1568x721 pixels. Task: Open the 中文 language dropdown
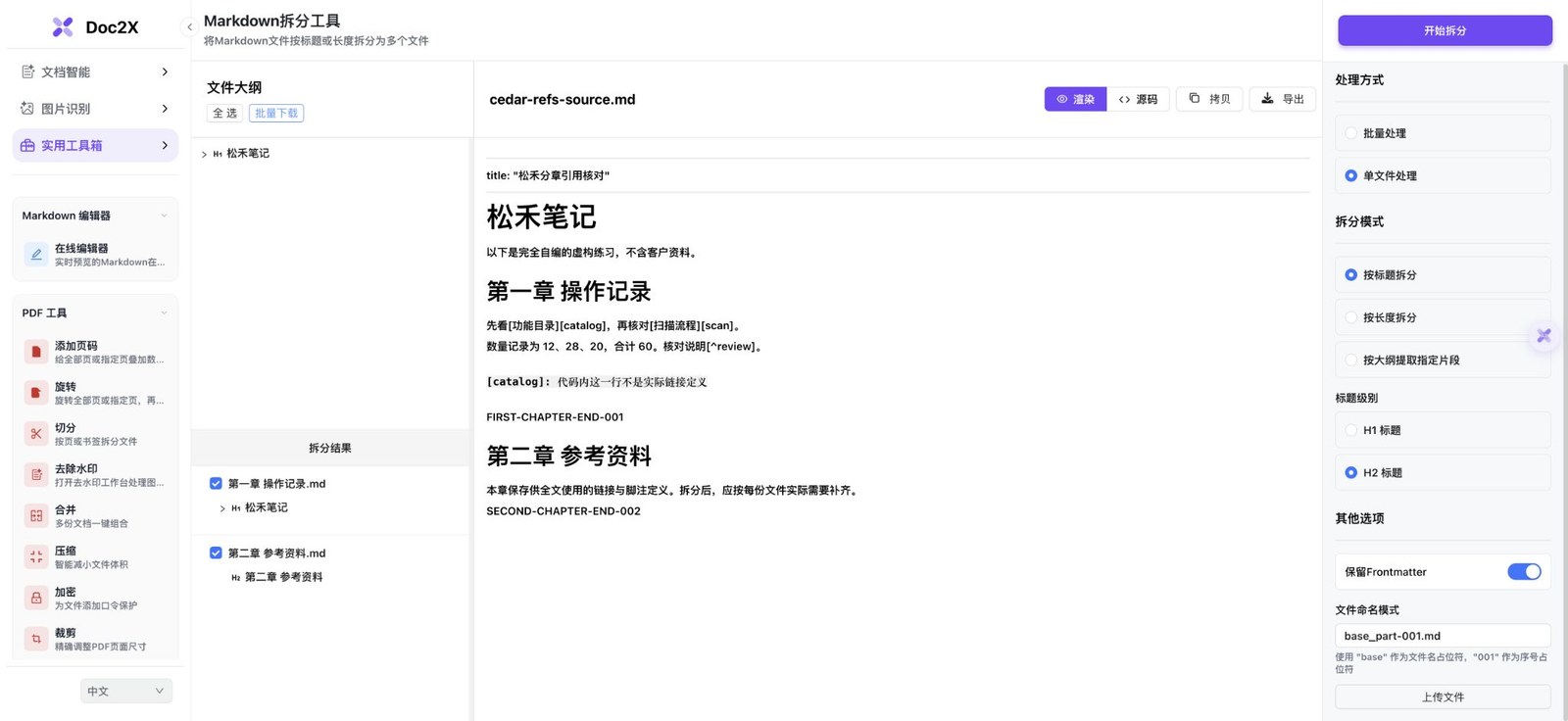click(126, 691)
